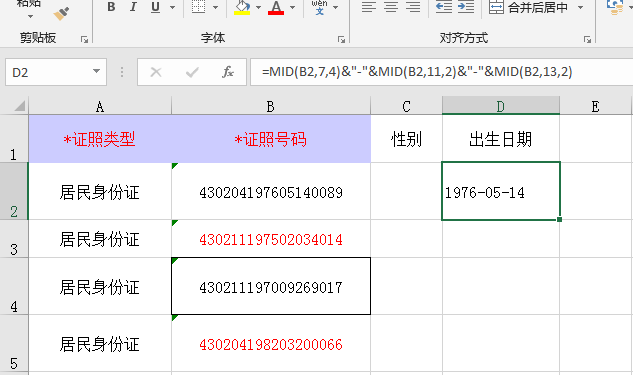Viewport: 633px width, 375px height.
Task: Align text right
Action: tap(413, 7)
